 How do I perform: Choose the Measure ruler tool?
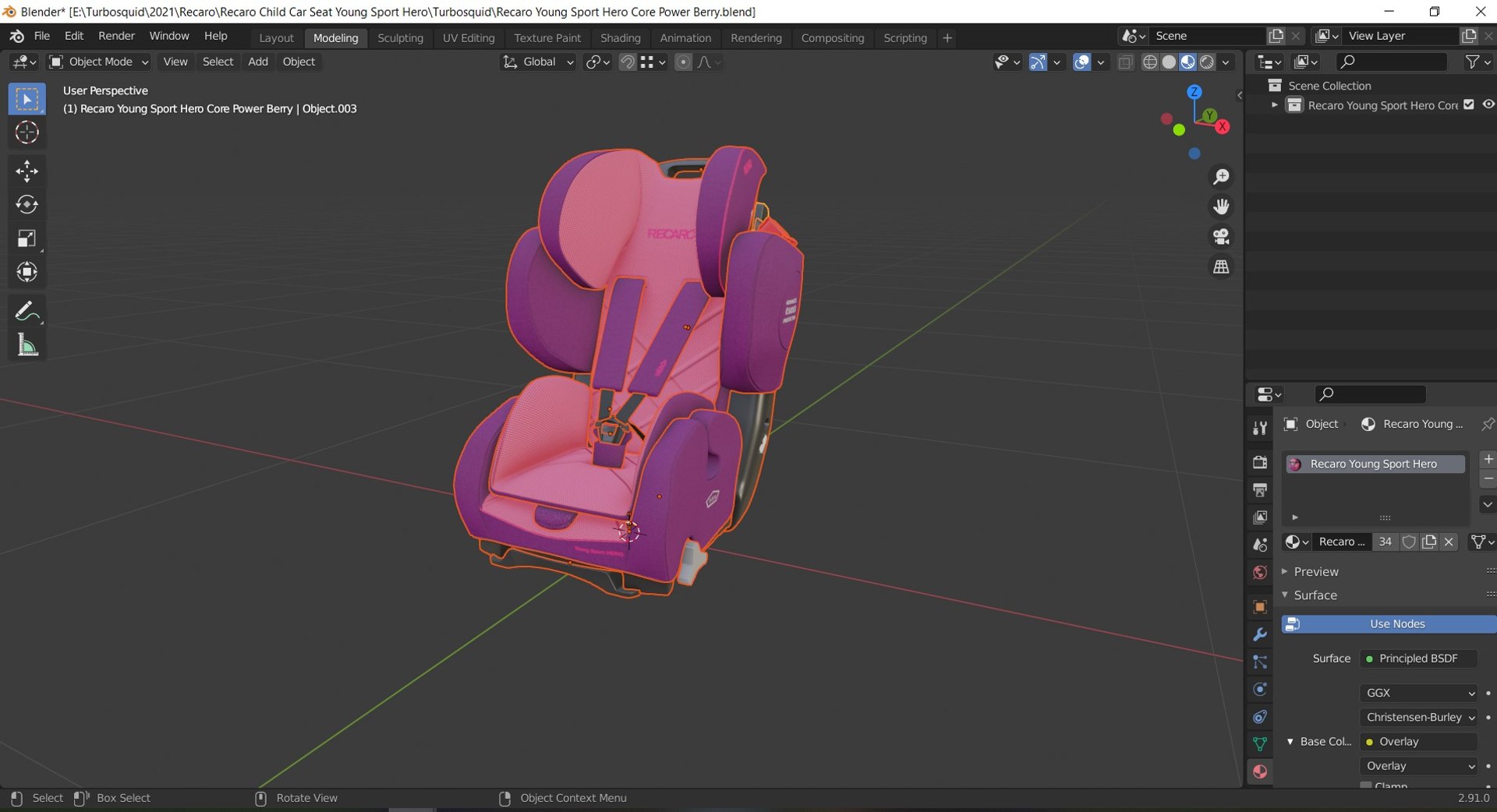[27, 345]
